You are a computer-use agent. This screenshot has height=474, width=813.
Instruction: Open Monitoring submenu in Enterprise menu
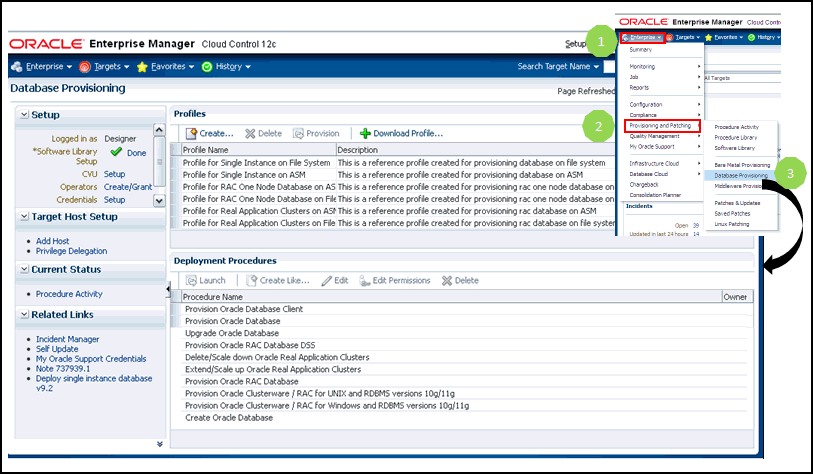click(x=664, y=66)
